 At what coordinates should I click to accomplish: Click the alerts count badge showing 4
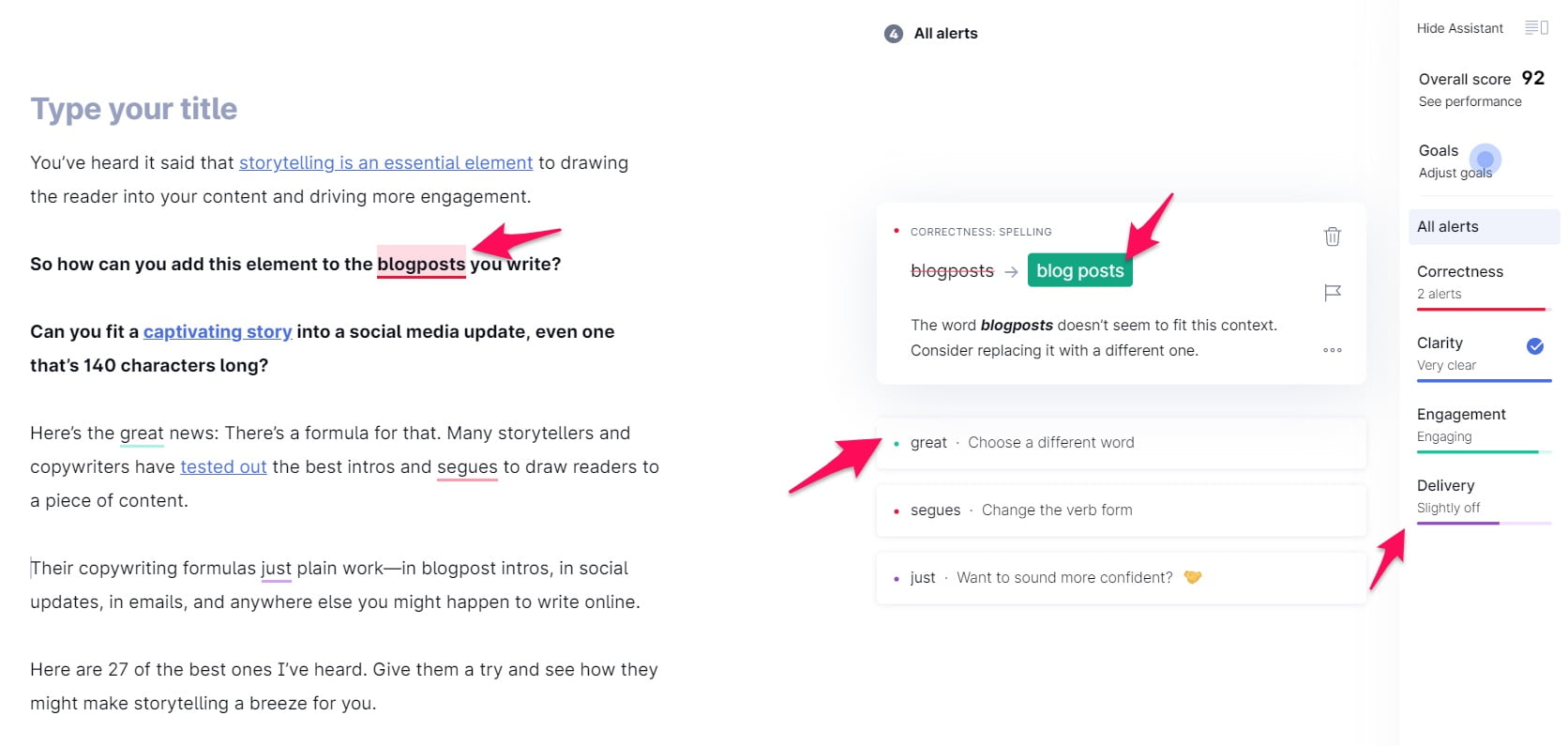[893, 34]
